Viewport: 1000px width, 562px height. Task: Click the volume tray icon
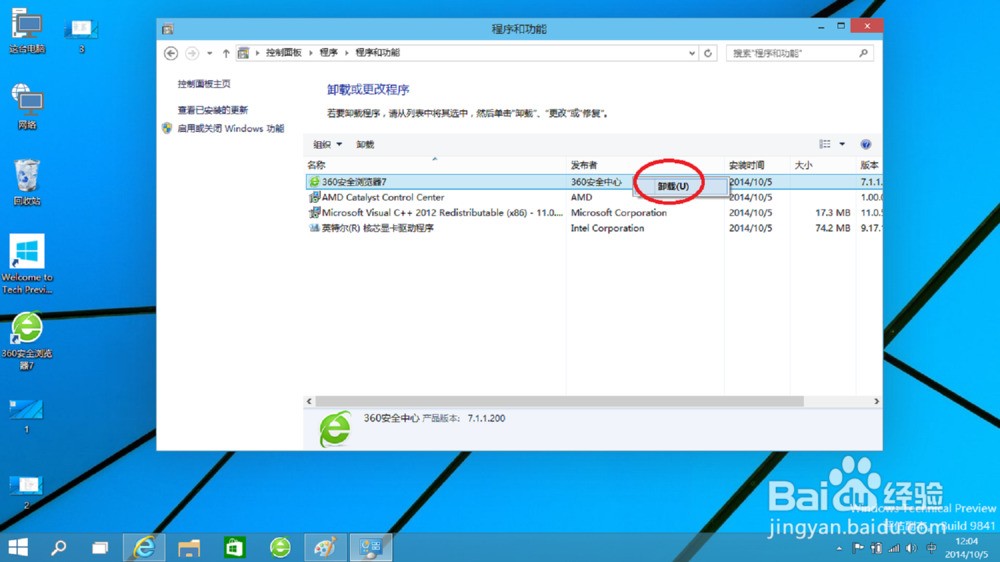(911, 548)
